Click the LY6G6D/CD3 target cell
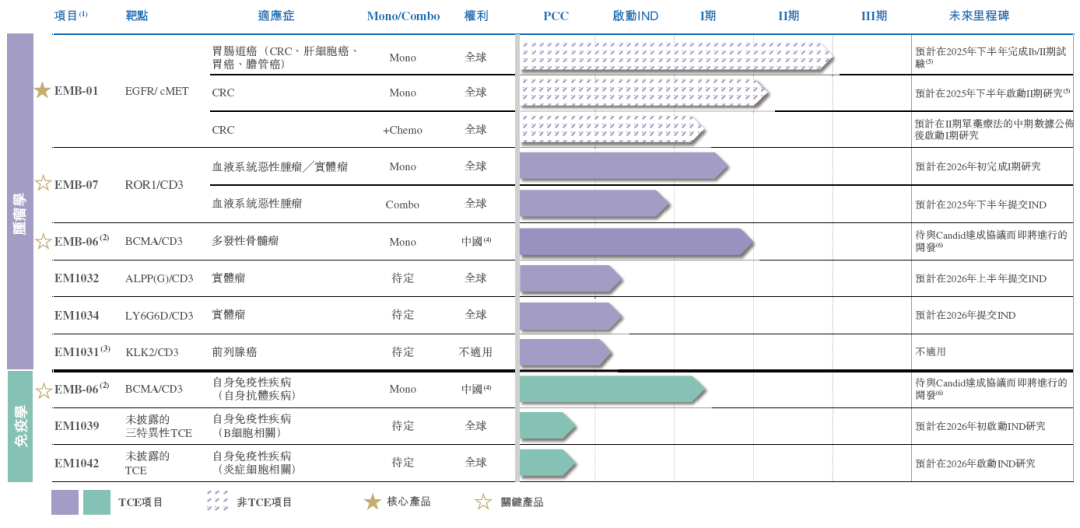The width and height of the screenshot is (1080, 528). [x=159, y=315]
